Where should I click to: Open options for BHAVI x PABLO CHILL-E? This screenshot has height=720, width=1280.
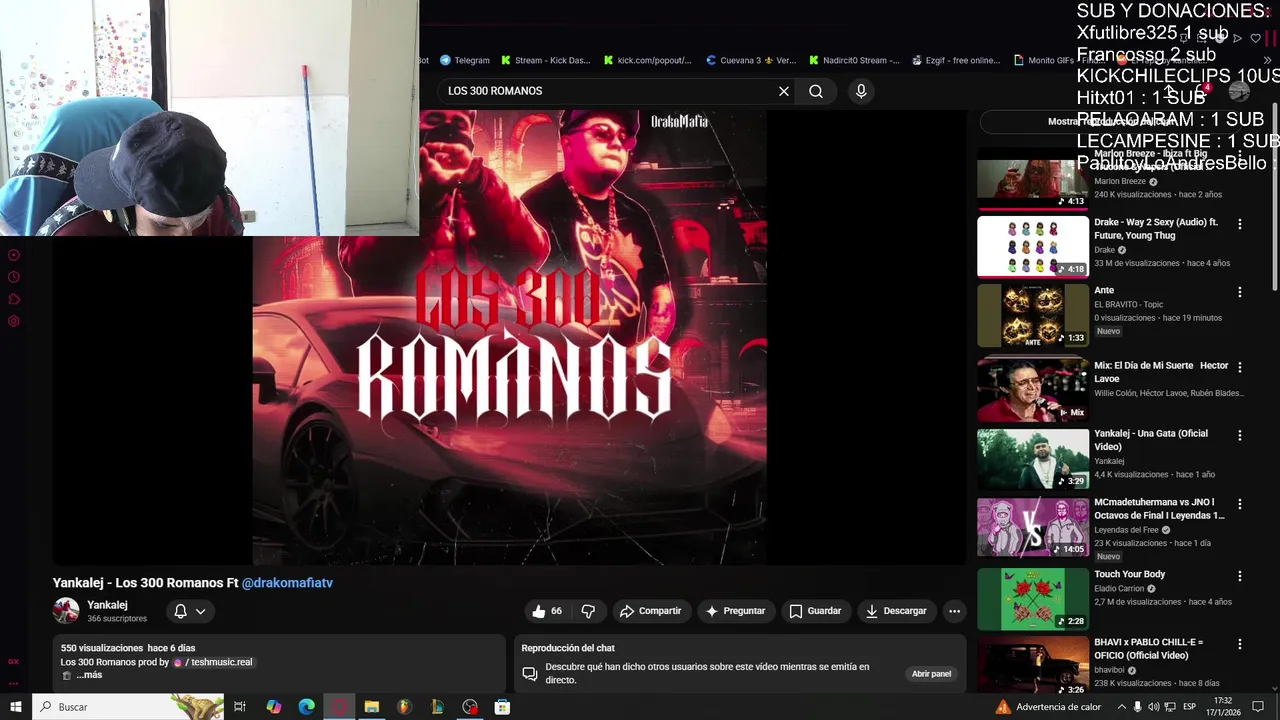point(1240,644)
